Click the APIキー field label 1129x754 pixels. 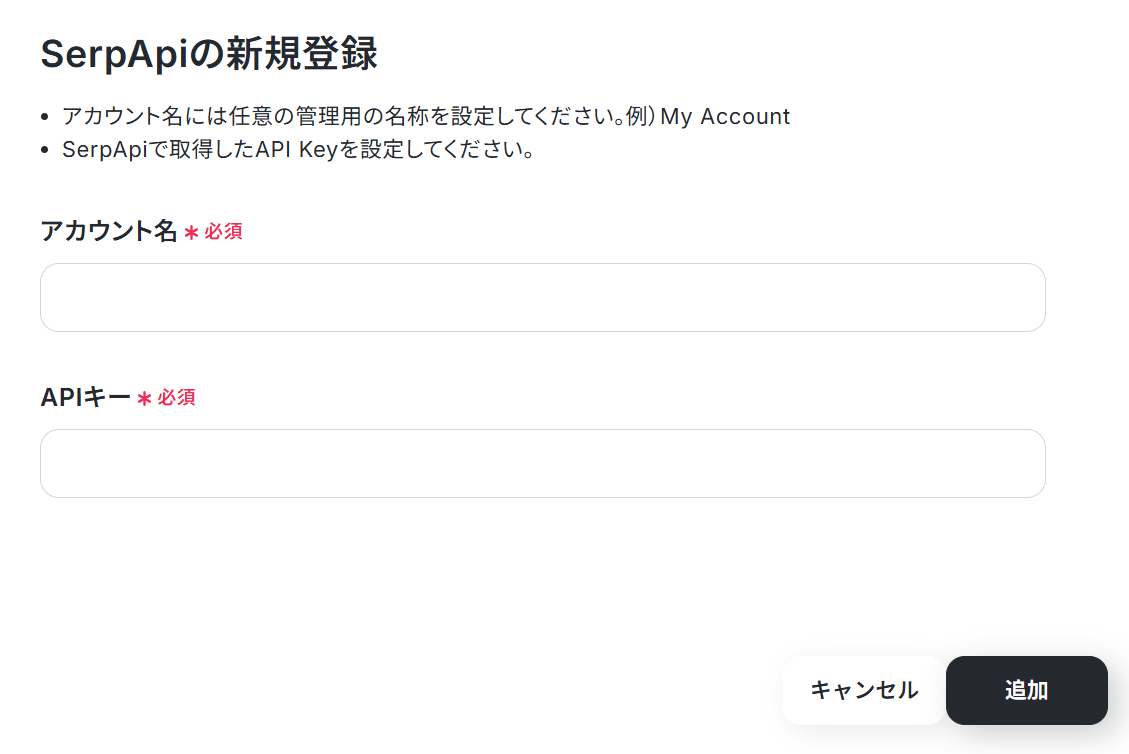point(85,397)
